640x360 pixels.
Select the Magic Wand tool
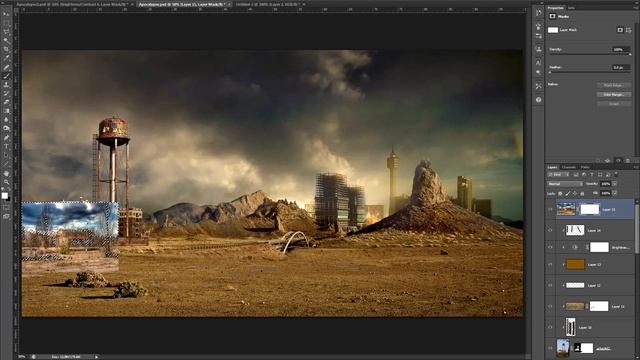6,40
